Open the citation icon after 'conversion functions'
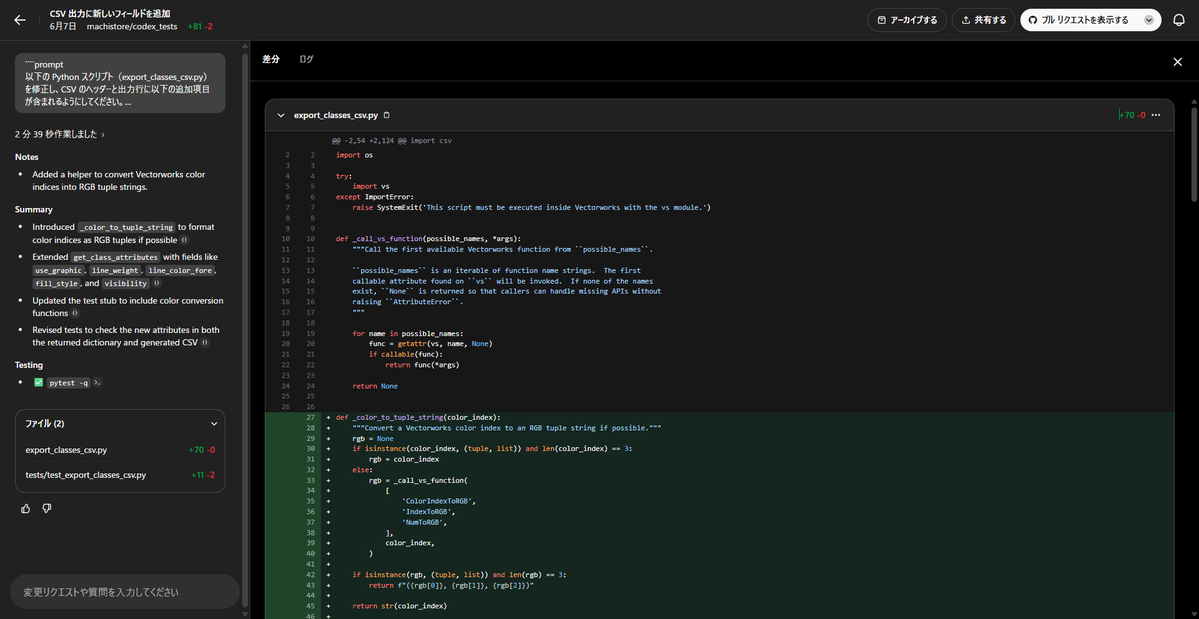Image resolution: width=1199 pixels, height=619 pixels. click(x=75, y=313)
